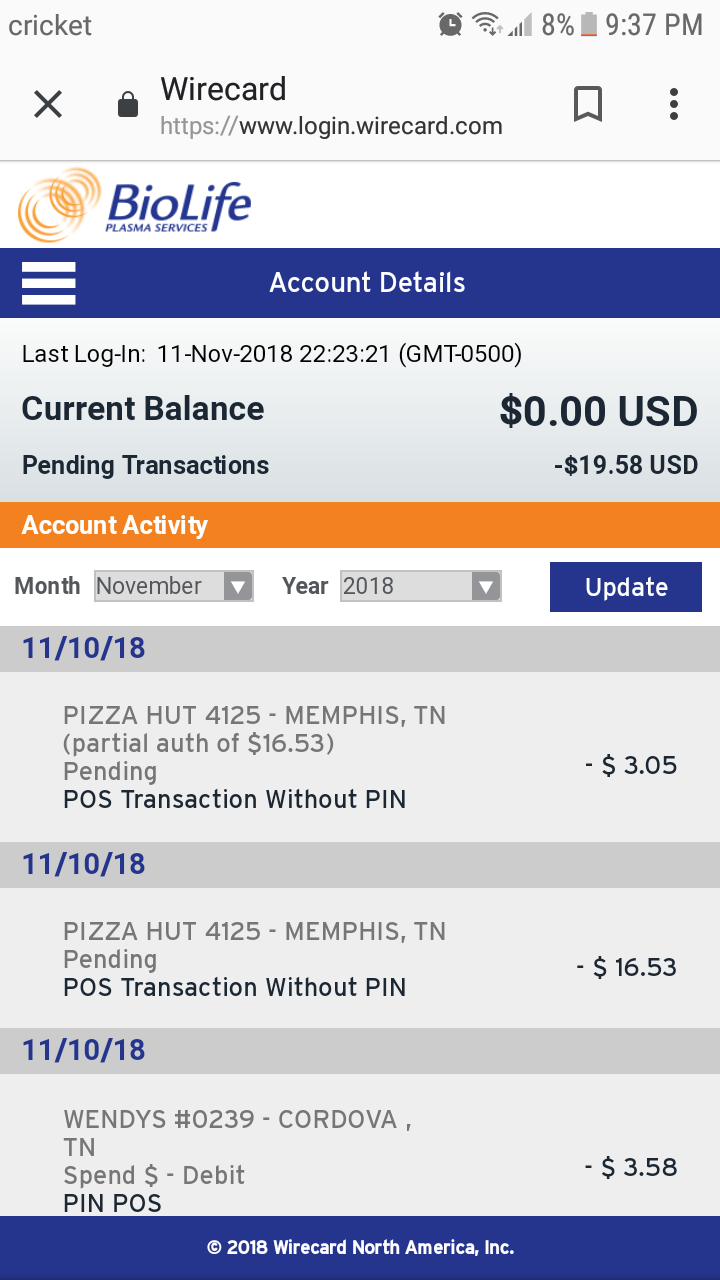Bookmark this Wirecard page
The height and width of the screenshot is (1280, 720).
pos(588,104)
